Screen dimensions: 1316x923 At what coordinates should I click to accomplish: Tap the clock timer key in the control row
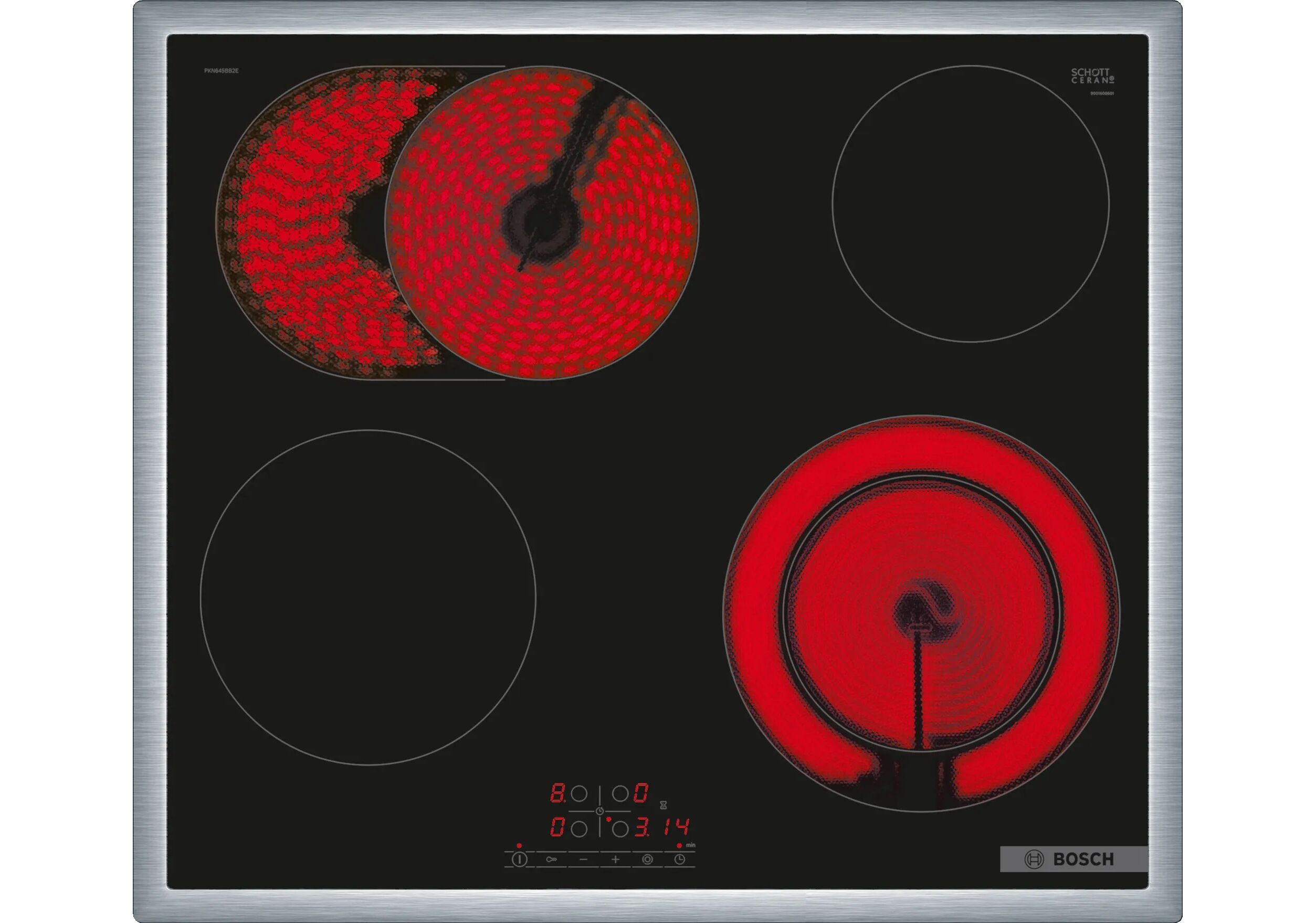pyautogui.click(x=679, y=860)
